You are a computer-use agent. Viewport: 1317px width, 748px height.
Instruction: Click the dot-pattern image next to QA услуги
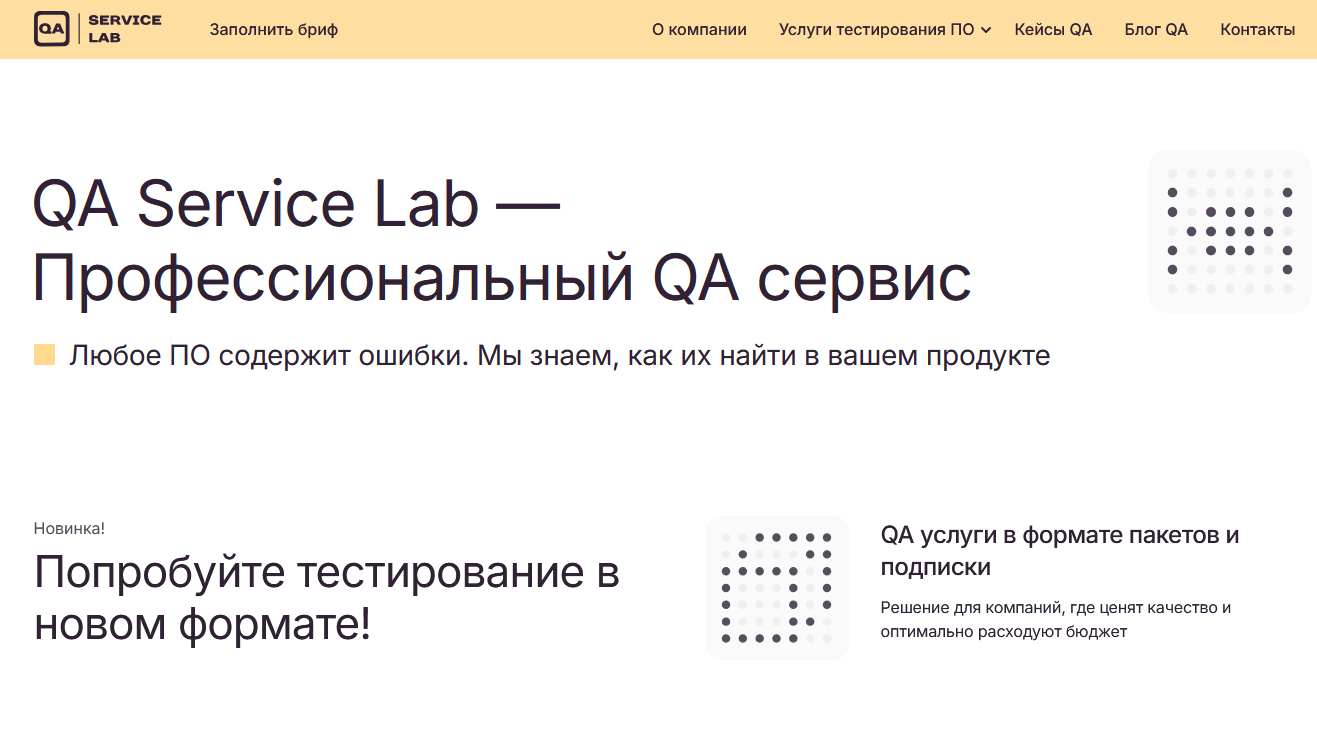(776, 588)
